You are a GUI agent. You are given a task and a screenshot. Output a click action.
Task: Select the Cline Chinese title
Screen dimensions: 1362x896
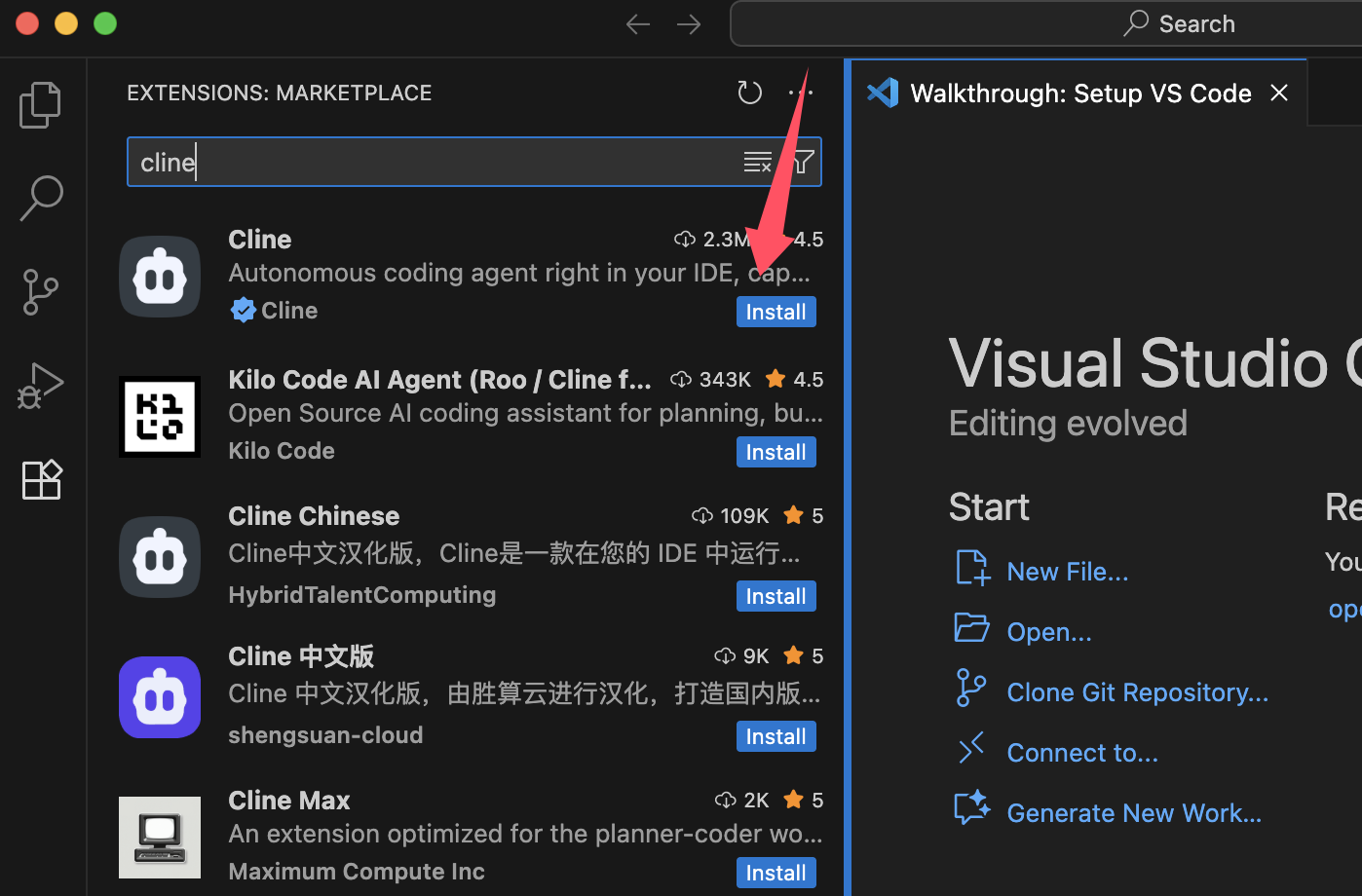[x=314, y=516]
